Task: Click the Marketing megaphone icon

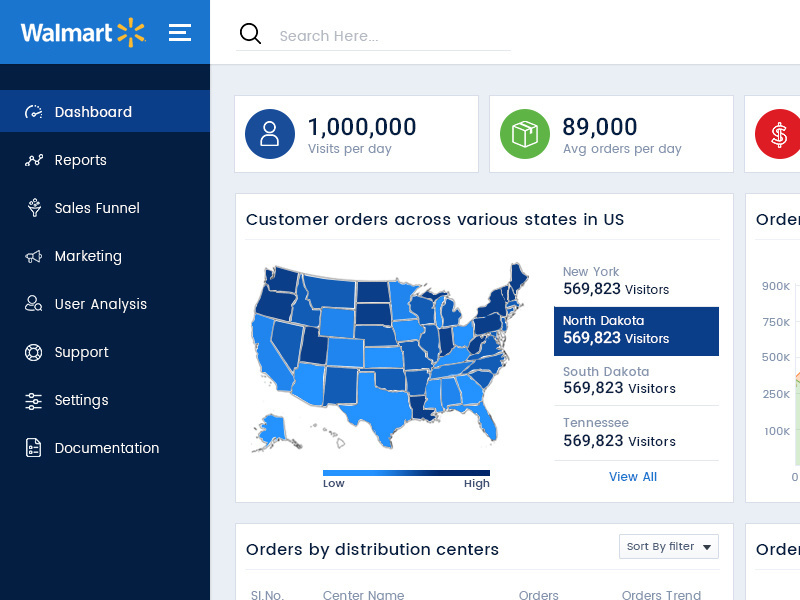Action: [x=34, y=256]
